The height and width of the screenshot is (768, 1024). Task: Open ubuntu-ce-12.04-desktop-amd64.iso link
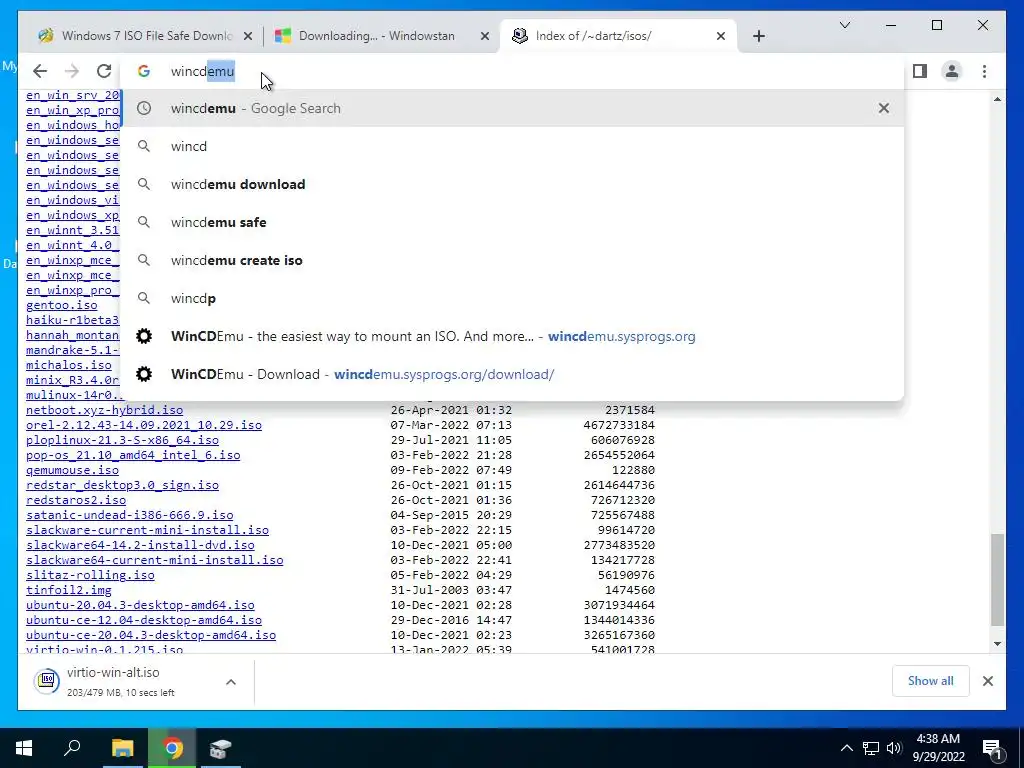[x=144, y=620]
